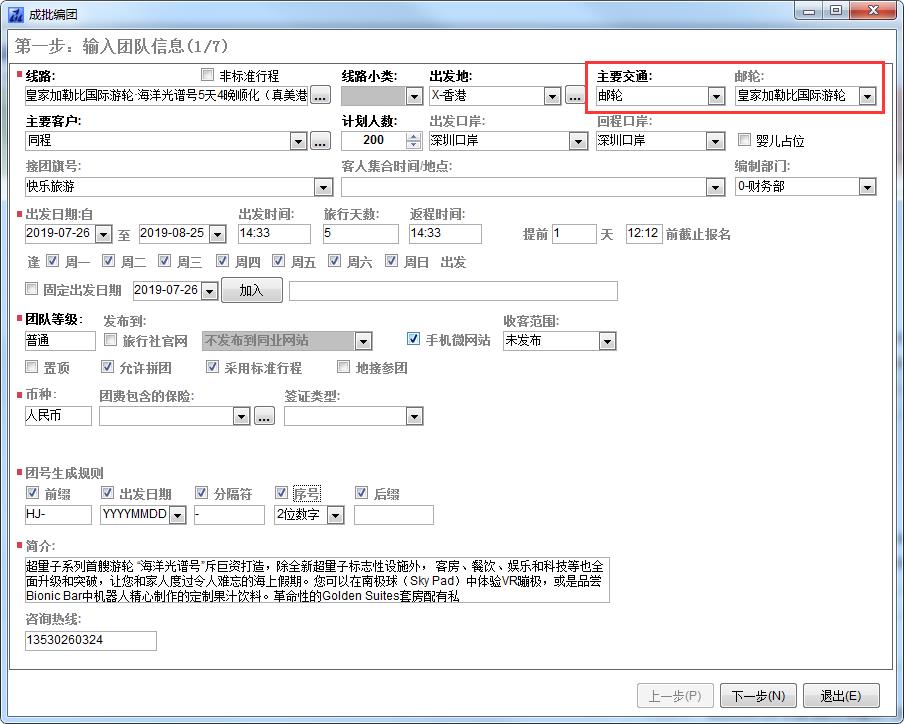
Task: Expand the 签证类型 combo box
Action: (414, 417)
